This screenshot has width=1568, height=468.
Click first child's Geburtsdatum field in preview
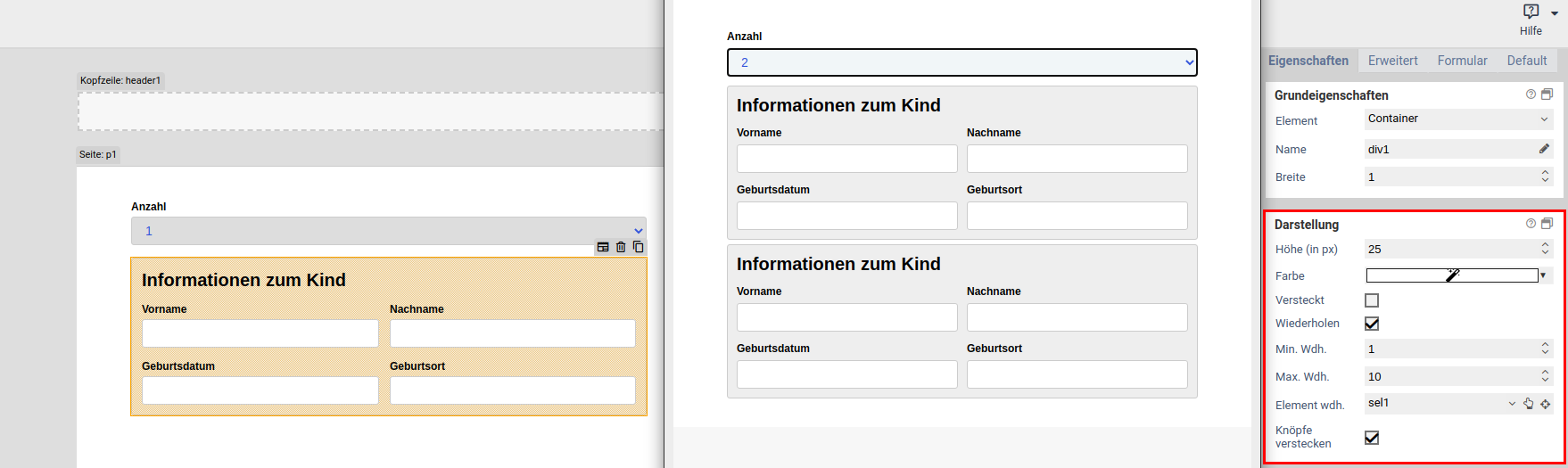click(x=847, y=216)
